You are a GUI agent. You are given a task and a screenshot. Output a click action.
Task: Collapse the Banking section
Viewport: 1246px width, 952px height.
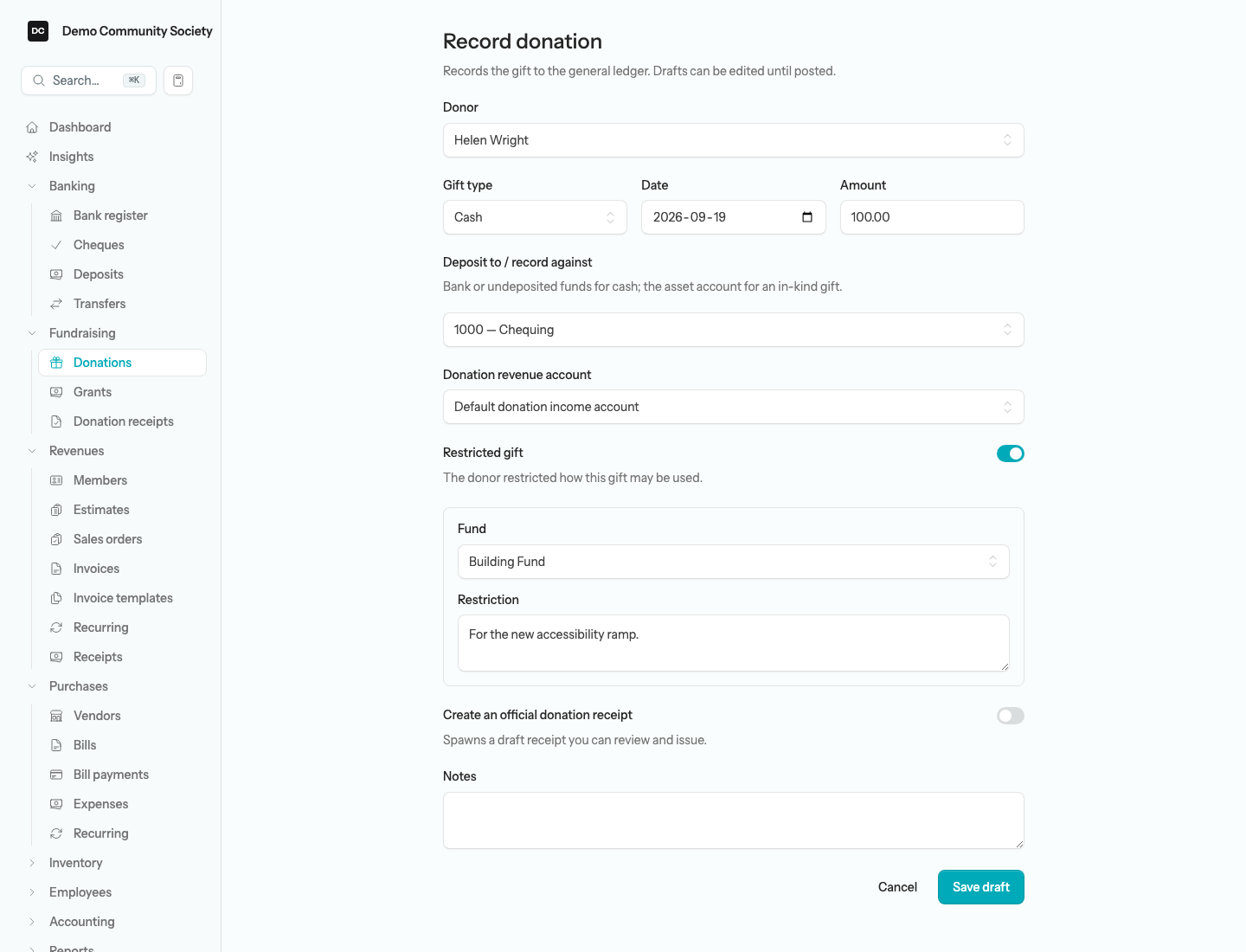[32, 186]
